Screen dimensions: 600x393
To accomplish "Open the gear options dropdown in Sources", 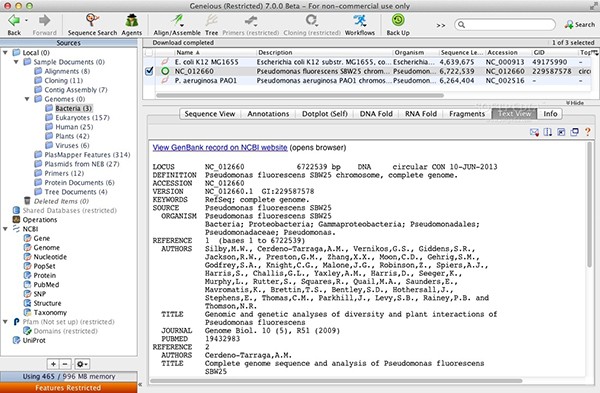I will coord(82,364).
